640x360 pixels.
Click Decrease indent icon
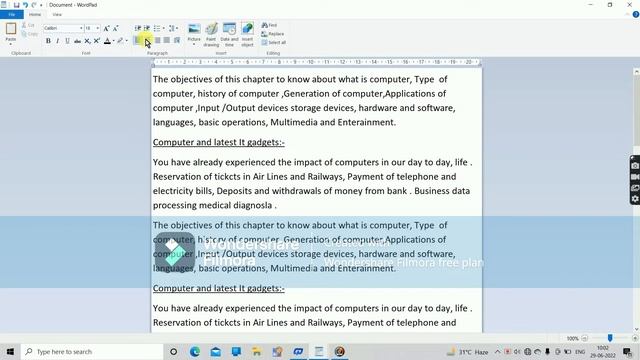pyautogui.click(x=138, y=28)
